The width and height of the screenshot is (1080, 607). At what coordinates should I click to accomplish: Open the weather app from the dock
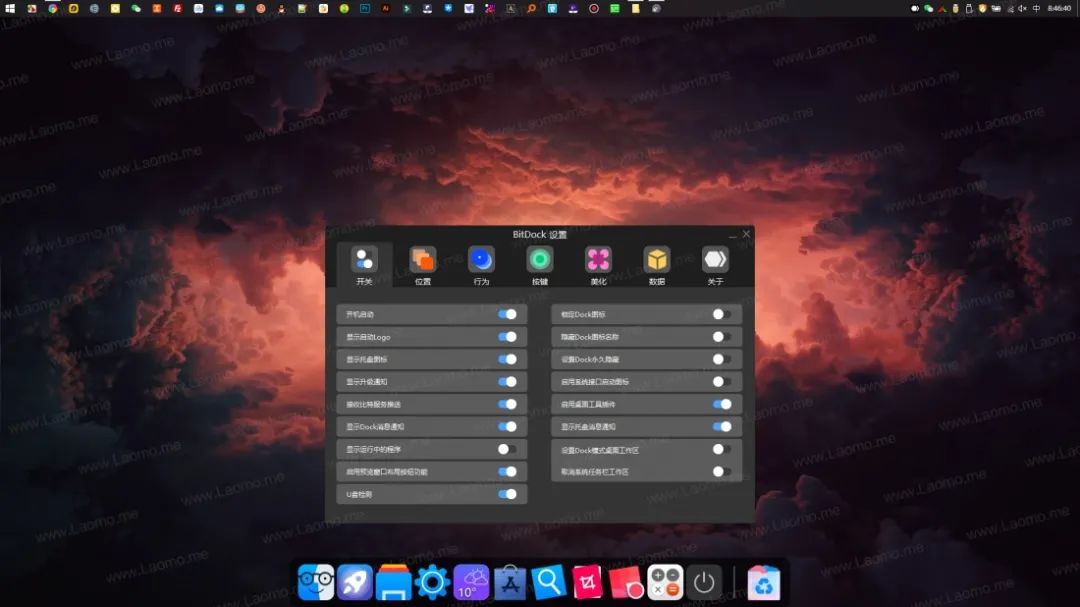pos(471,580)
